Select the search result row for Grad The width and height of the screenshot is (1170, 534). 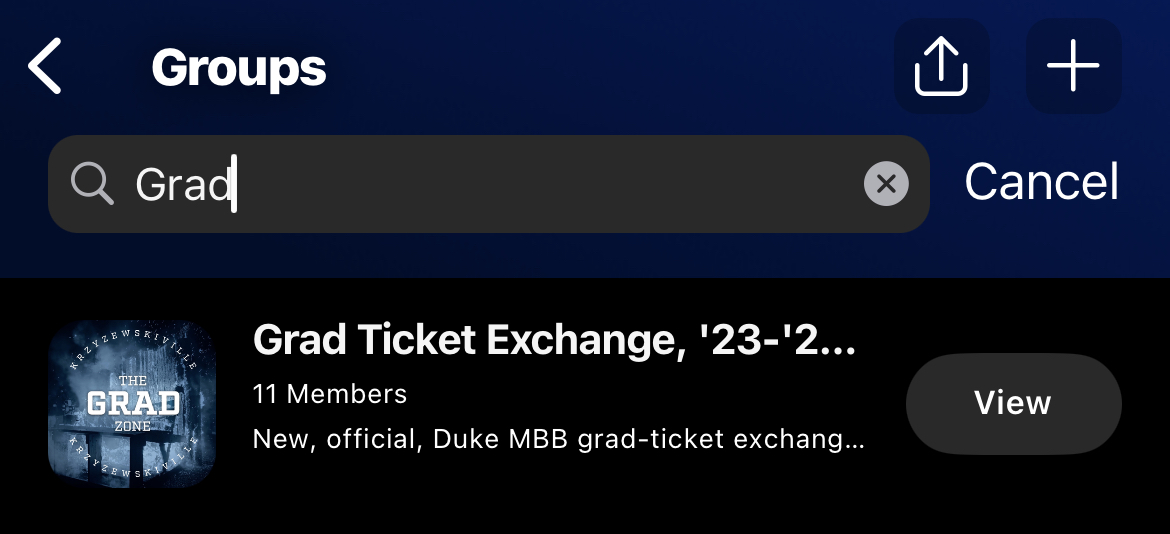[560, 403]
